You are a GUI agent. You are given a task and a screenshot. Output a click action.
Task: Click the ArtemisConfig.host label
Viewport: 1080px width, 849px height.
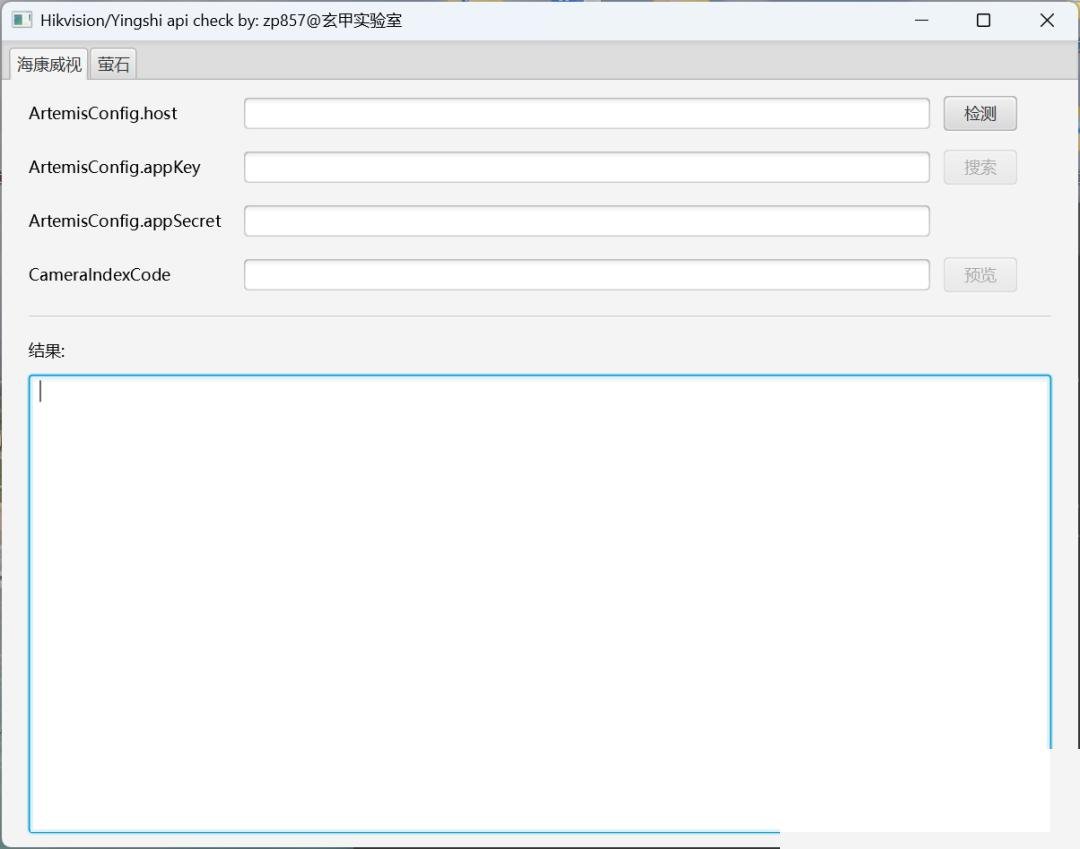point(103,114)
